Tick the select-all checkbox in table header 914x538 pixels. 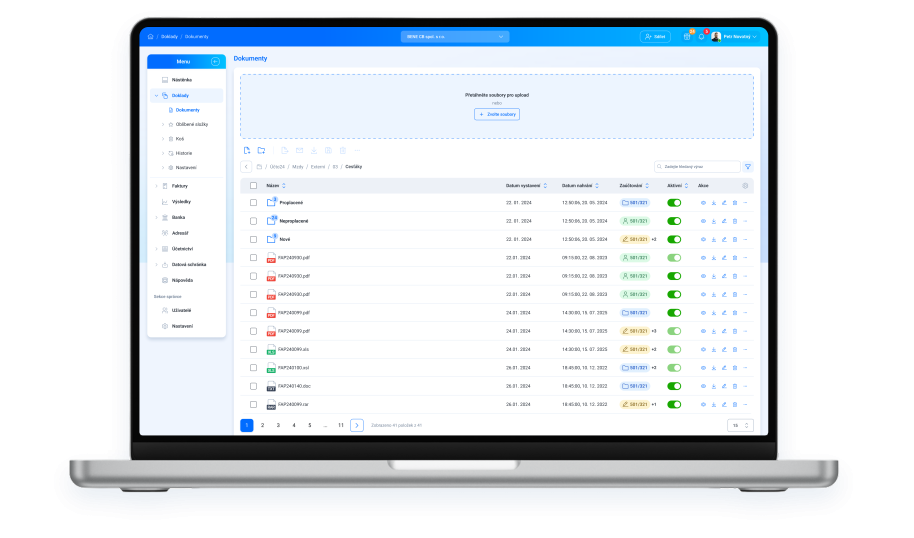(x=253, y=186)
